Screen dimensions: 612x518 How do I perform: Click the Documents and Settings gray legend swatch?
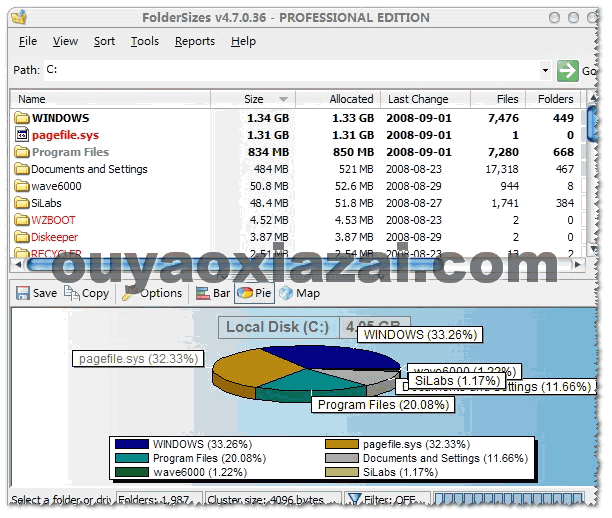coord(342,458)
